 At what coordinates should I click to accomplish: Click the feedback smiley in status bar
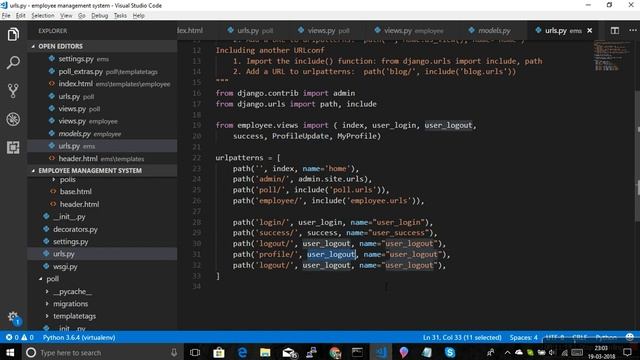coord(630,337)
